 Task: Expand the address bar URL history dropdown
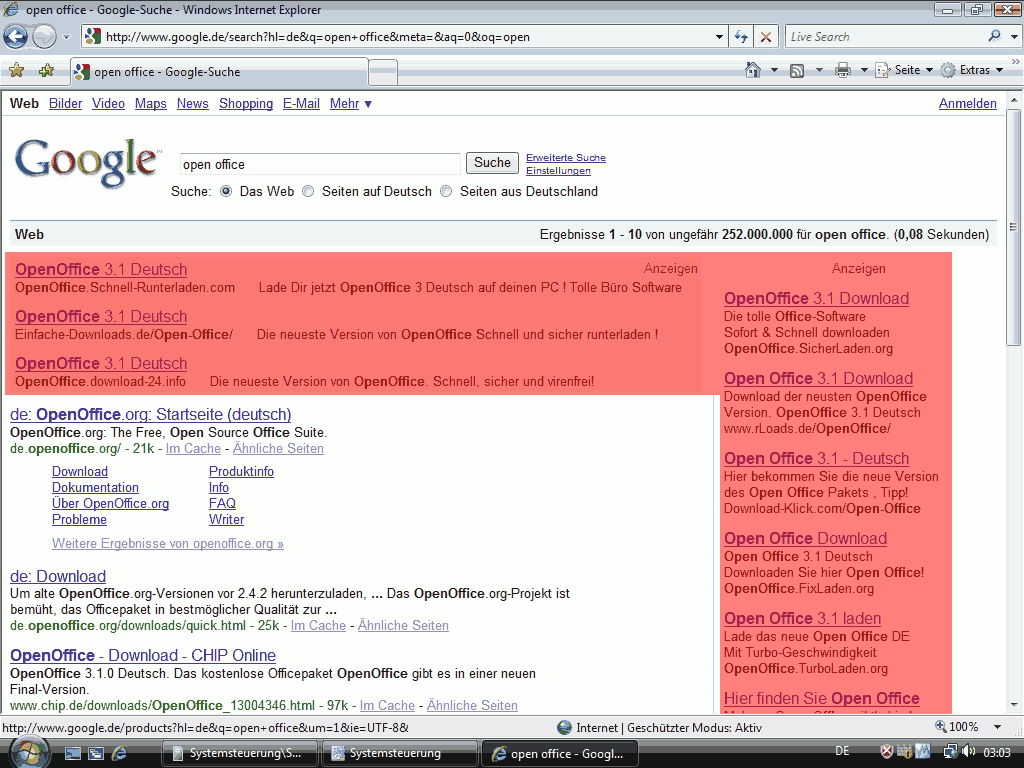click(719, 37)
